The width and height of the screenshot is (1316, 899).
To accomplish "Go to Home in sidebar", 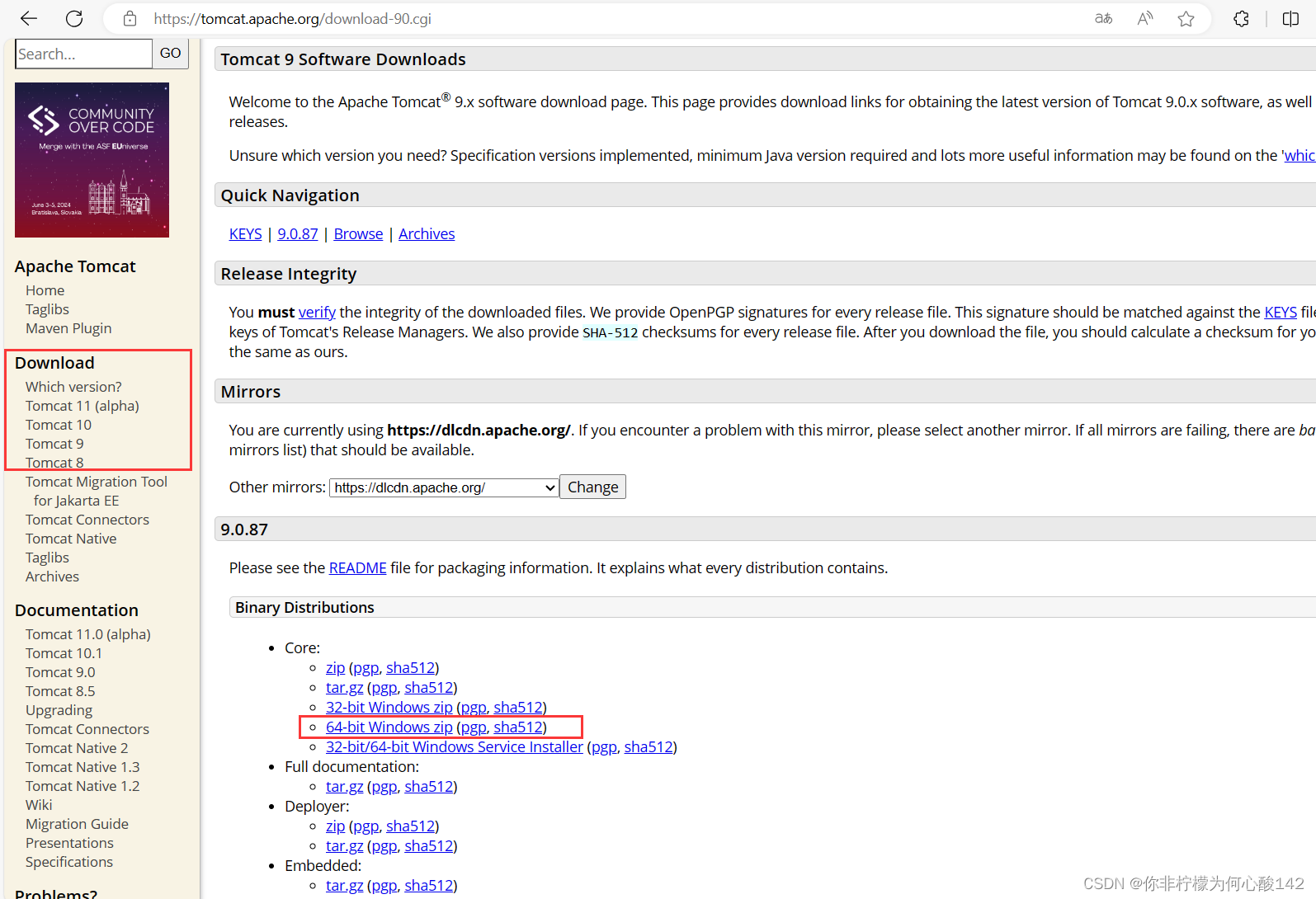I will pyautogui.click(x=45, y=290).
